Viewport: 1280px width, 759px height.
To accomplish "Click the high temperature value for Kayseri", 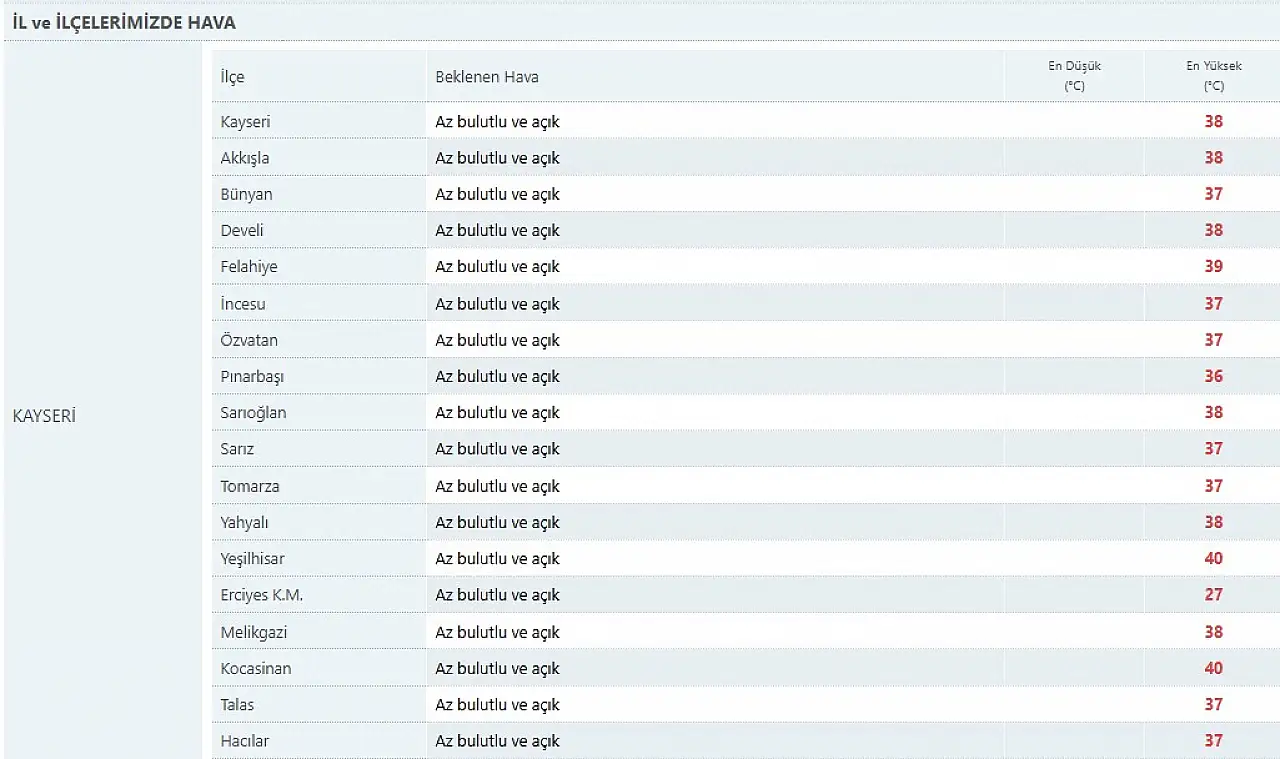I will (1213, 121).
